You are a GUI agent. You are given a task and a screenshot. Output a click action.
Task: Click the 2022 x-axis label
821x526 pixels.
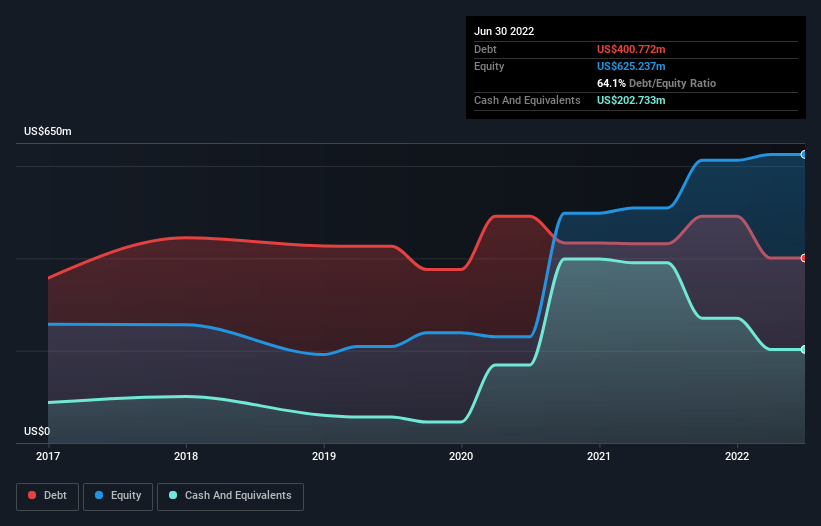pos(737,456)
